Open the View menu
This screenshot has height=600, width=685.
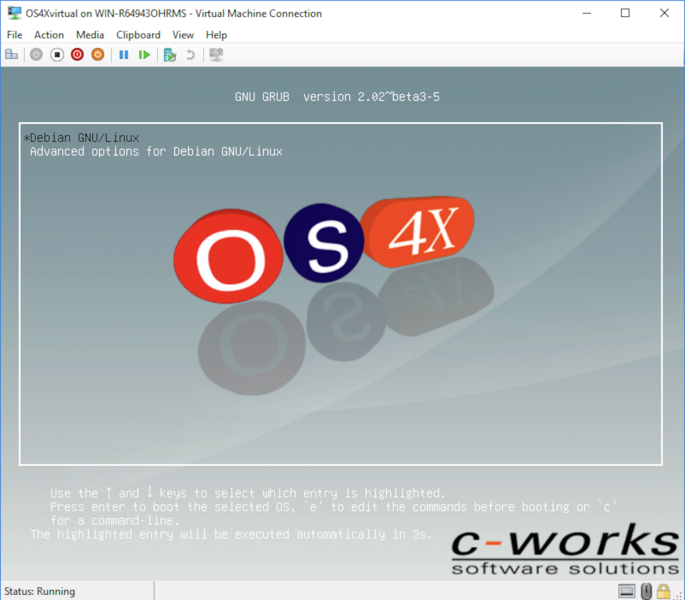[183, 35]
